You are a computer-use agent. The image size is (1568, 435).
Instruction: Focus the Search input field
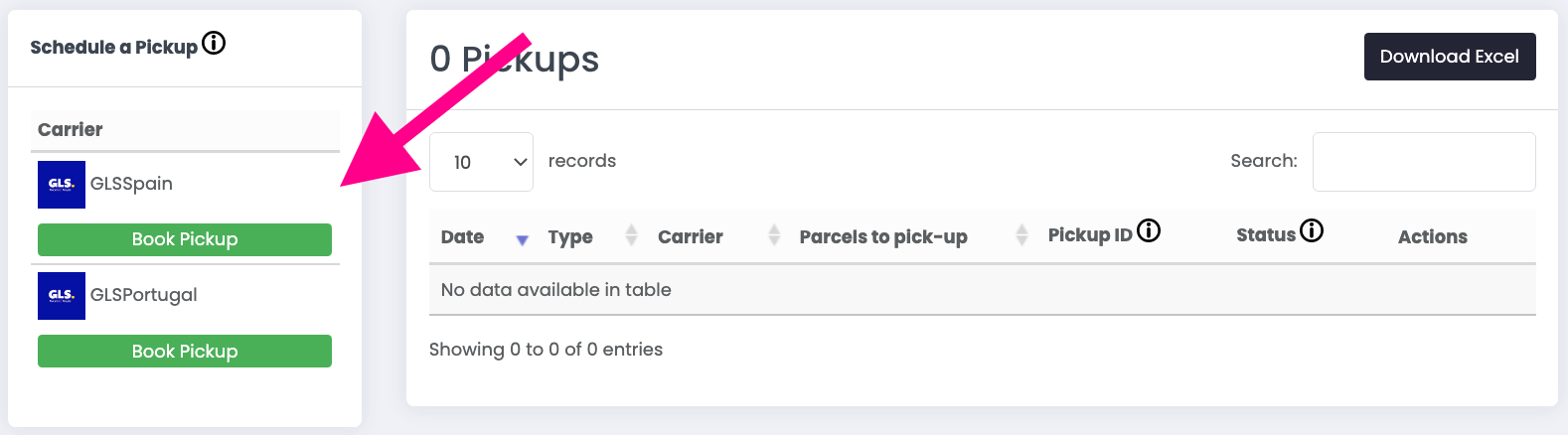(1424, 162)
